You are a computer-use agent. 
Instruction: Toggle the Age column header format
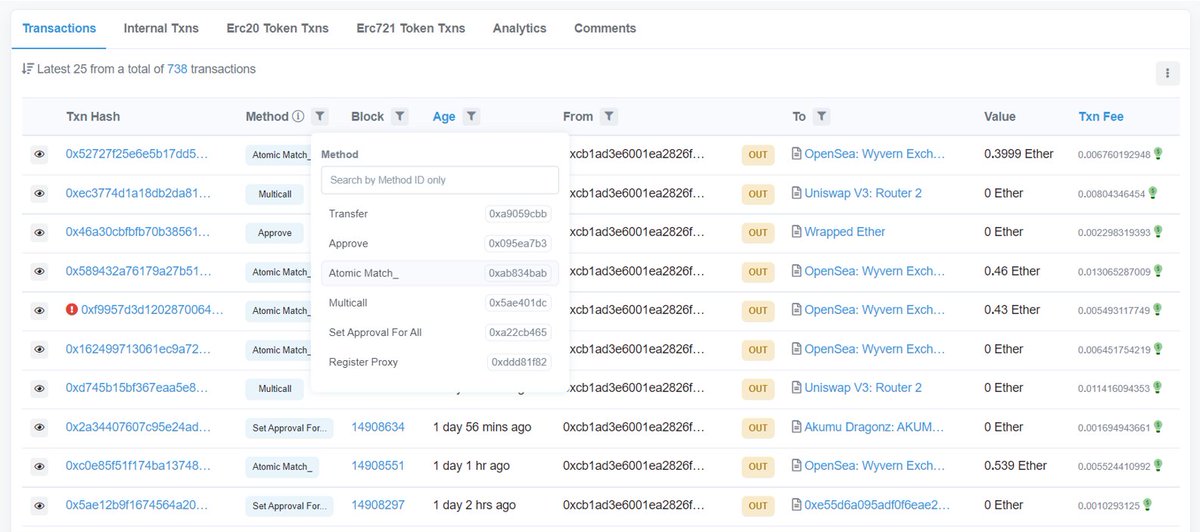(444, 117)
